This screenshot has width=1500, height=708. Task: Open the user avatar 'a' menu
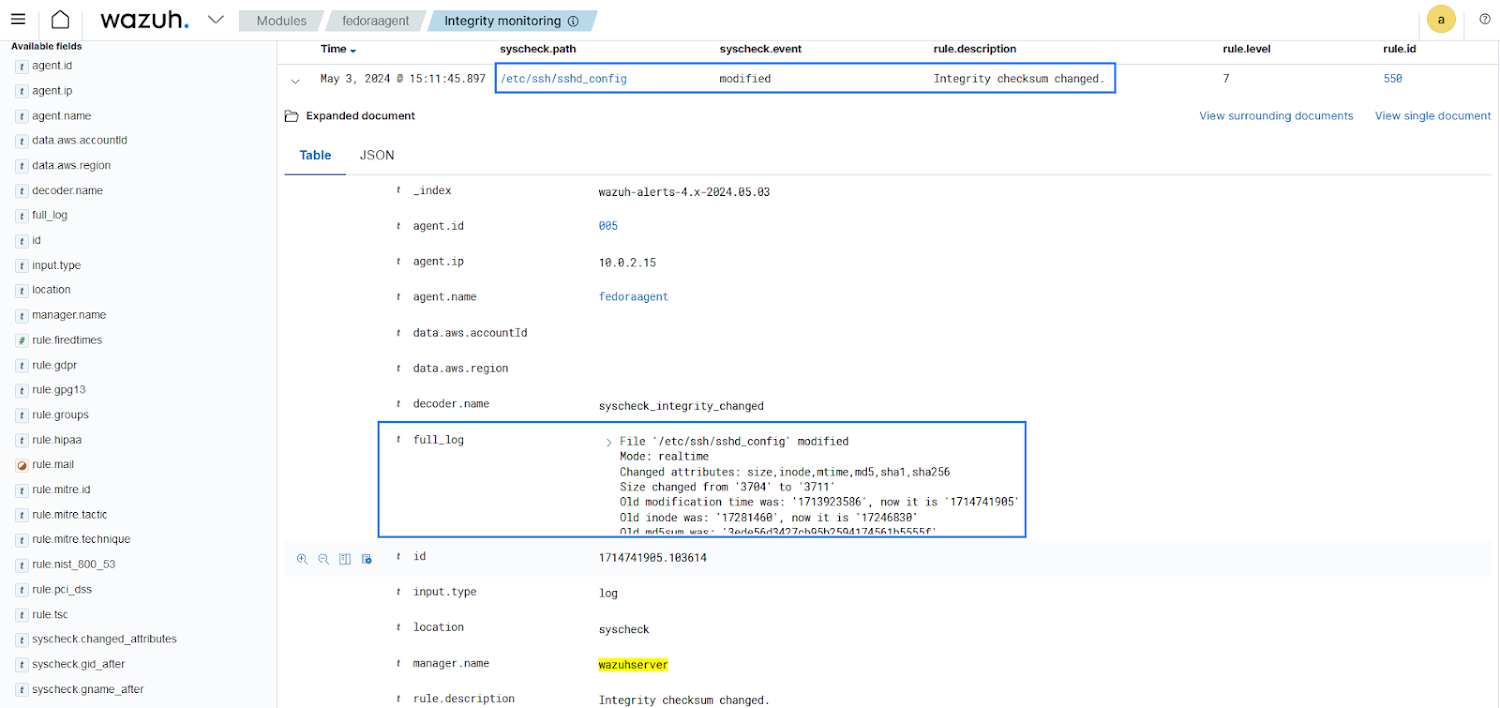click(x=1441, y=20)
